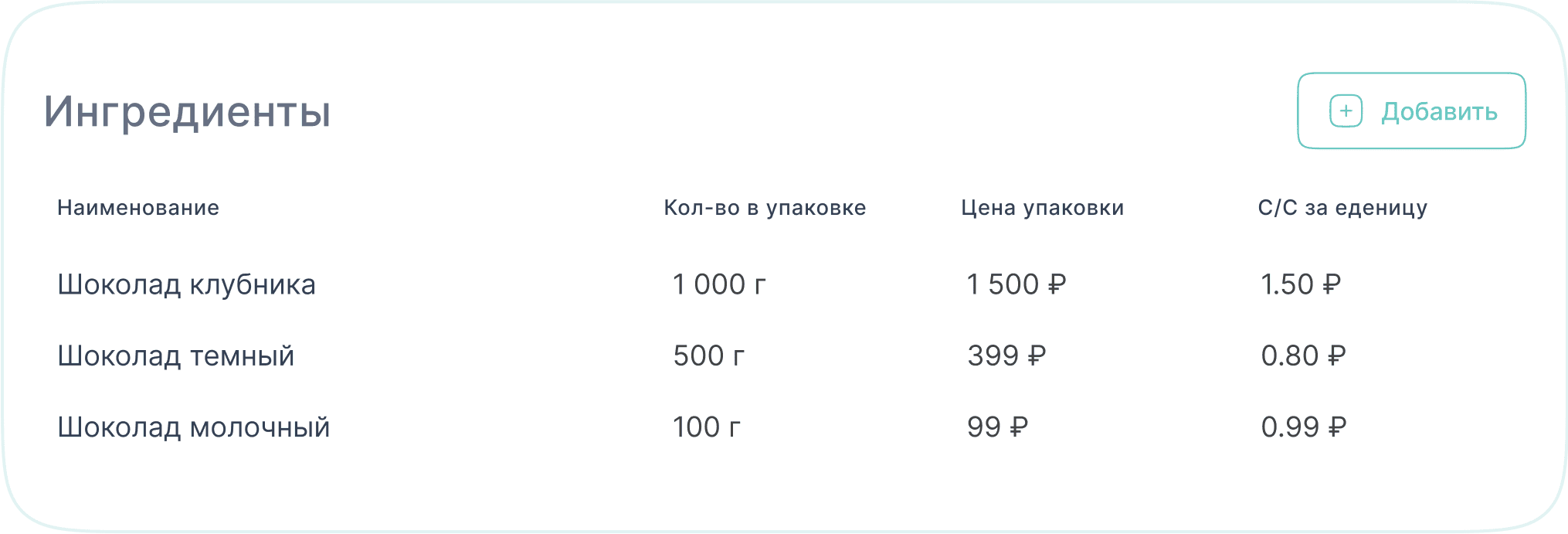The image size is (1568, 534).
Task: Click the Кол-во в упаковке column header
Action: tap(765, 207)
